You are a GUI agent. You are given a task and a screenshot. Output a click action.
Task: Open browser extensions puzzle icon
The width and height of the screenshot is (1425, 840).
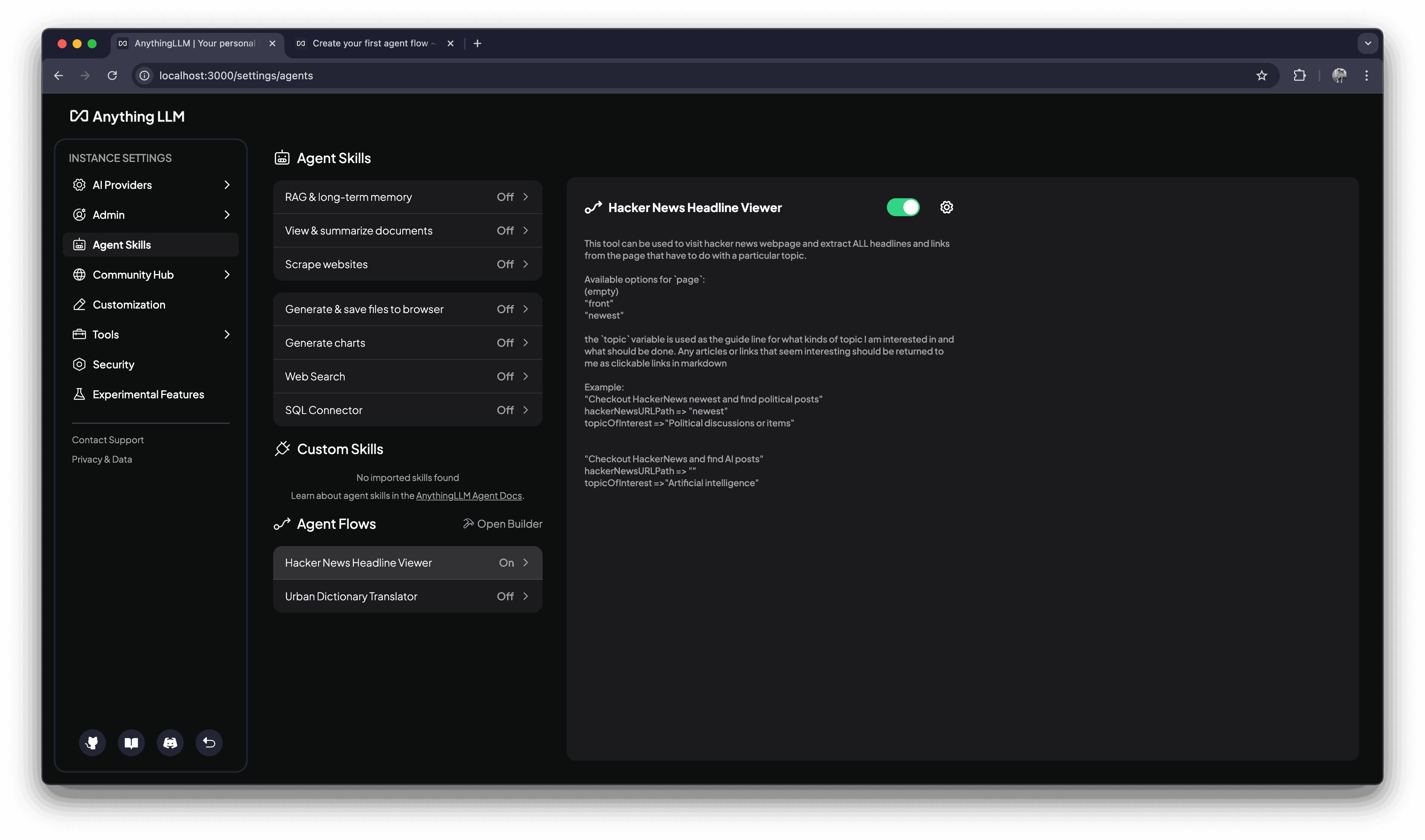pos(1300,75)
